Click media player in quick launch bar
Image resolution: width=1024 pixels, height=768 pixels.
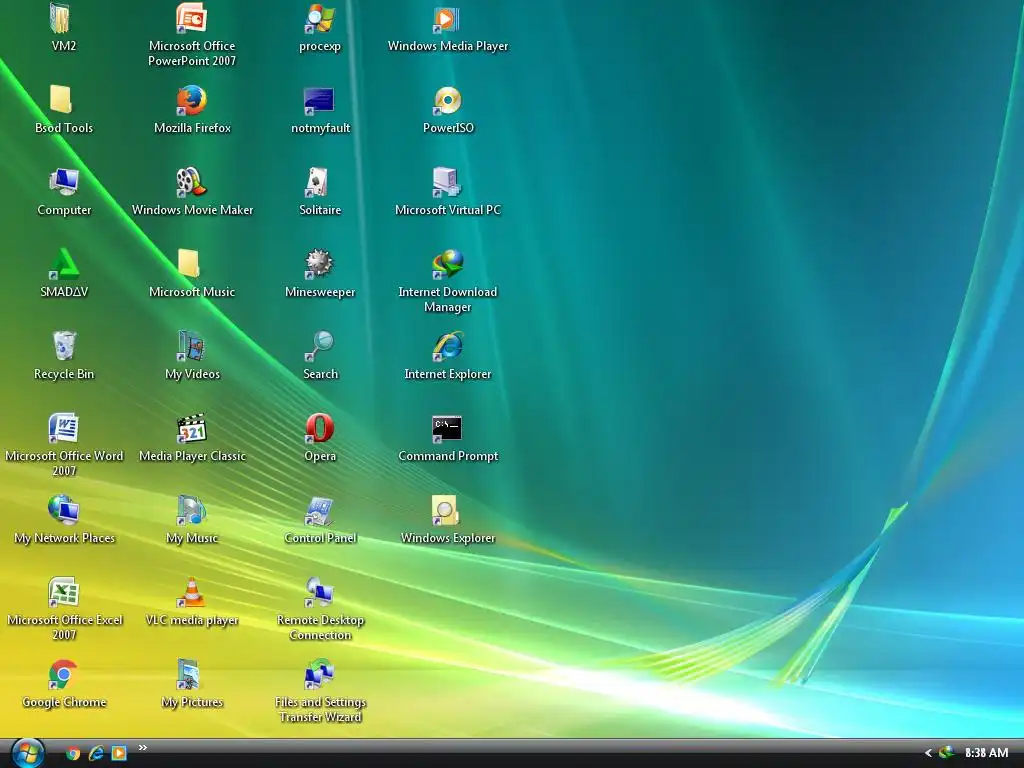pyautogui.click(x=119, y=754)
